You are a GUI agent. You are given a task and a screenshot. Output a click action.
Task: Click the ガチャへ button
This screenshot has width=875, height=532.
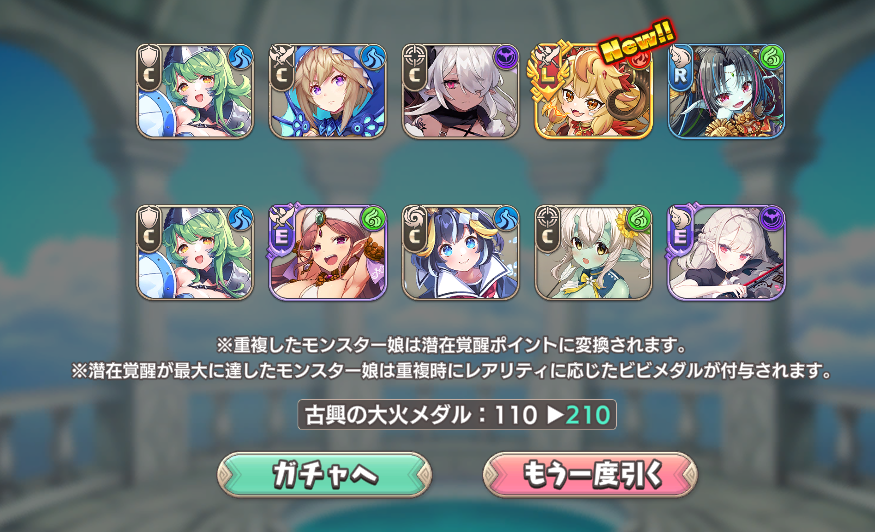(x=324, y=475)
